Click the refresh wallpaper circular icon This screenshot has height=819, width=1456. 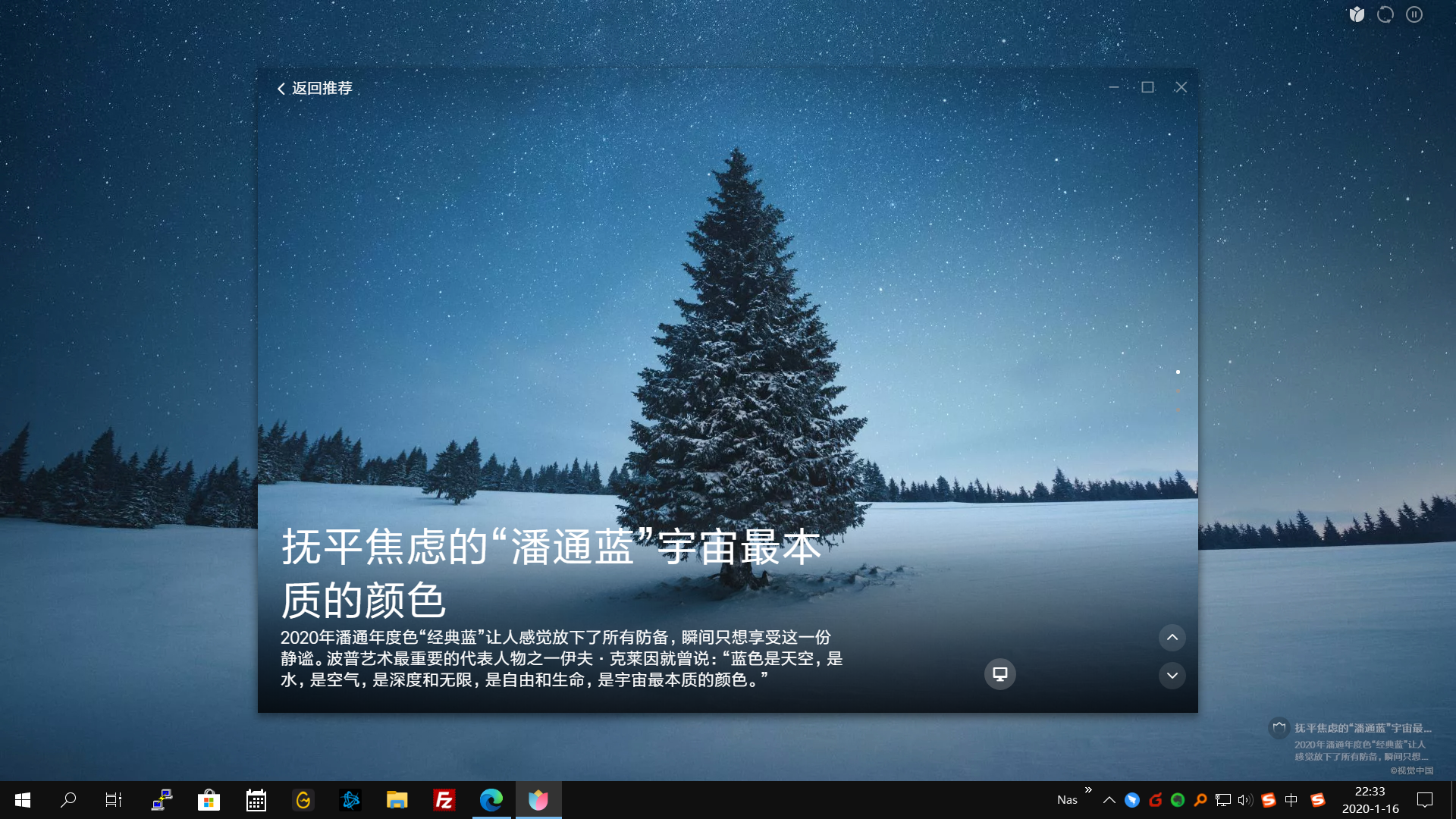(1385, 14)
